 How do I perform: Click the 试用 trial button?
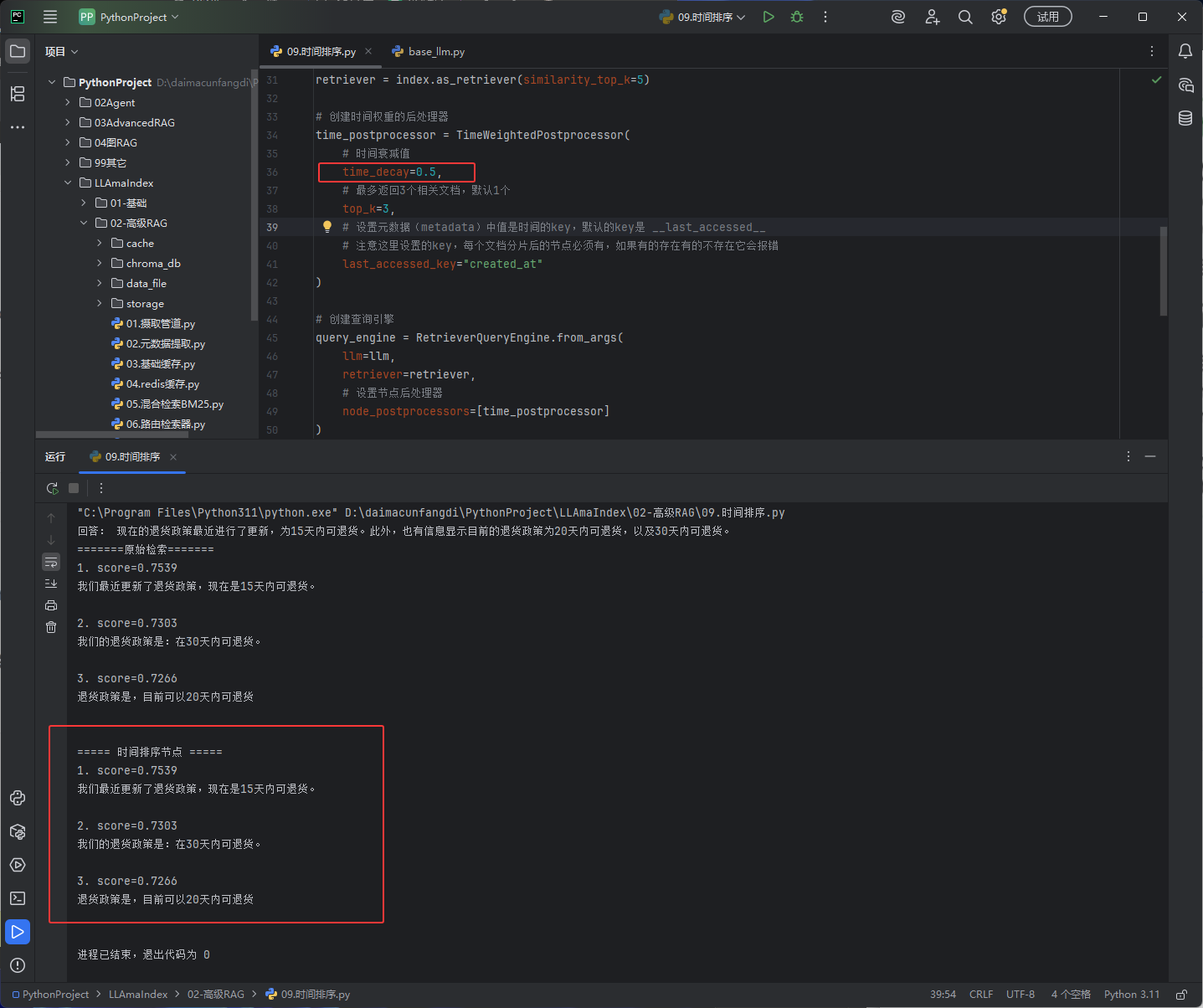pyautogui.click(x=1047, y=17)
